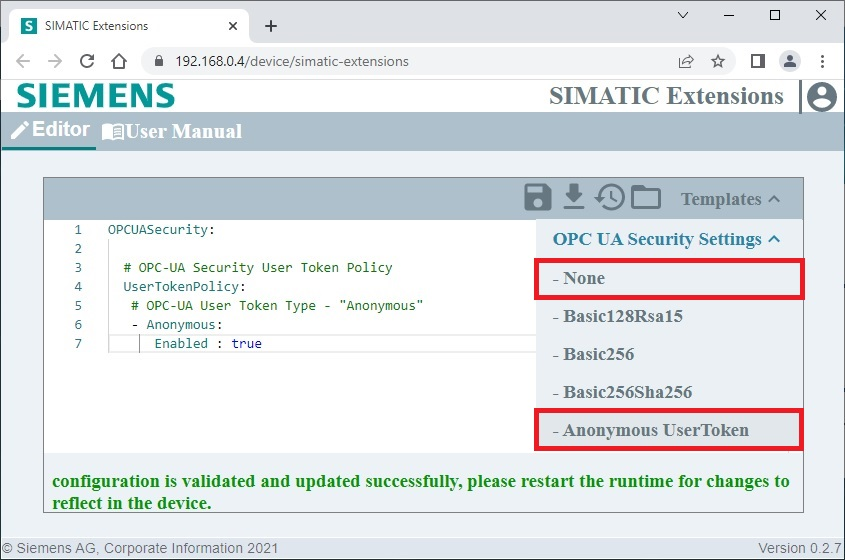Open a new browser tab with plus
Viewport: 845px width, 560px height.
coord(271,25)
